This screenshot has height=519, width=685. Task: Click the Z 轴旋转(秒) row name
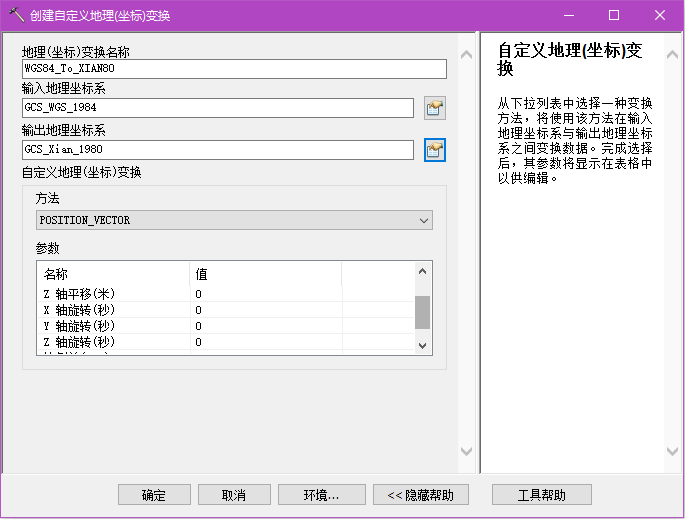coord(79,342)
